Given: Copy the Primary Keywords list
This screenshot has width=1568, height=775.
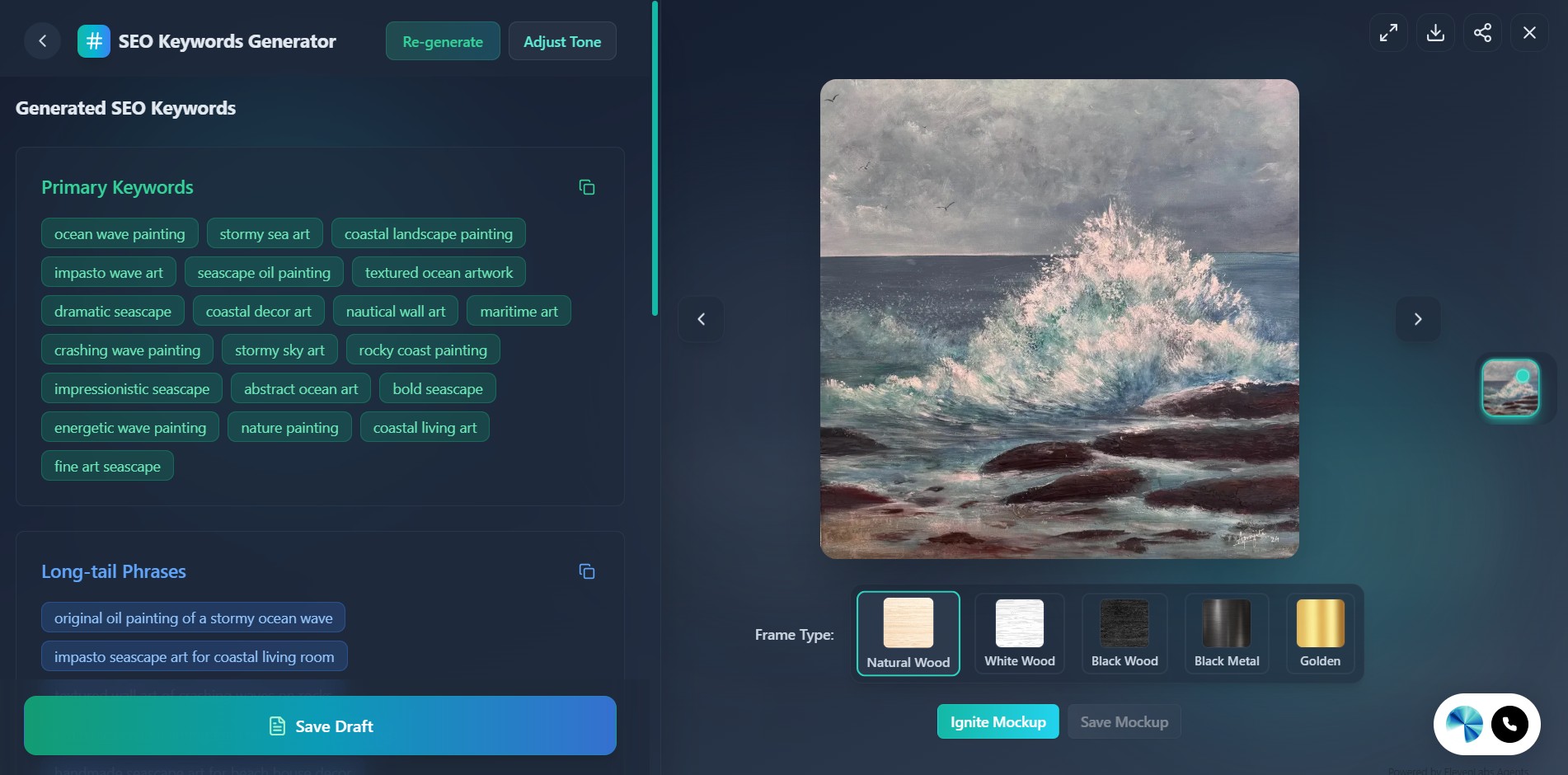Looking at the screenshot, I should 586,188.
